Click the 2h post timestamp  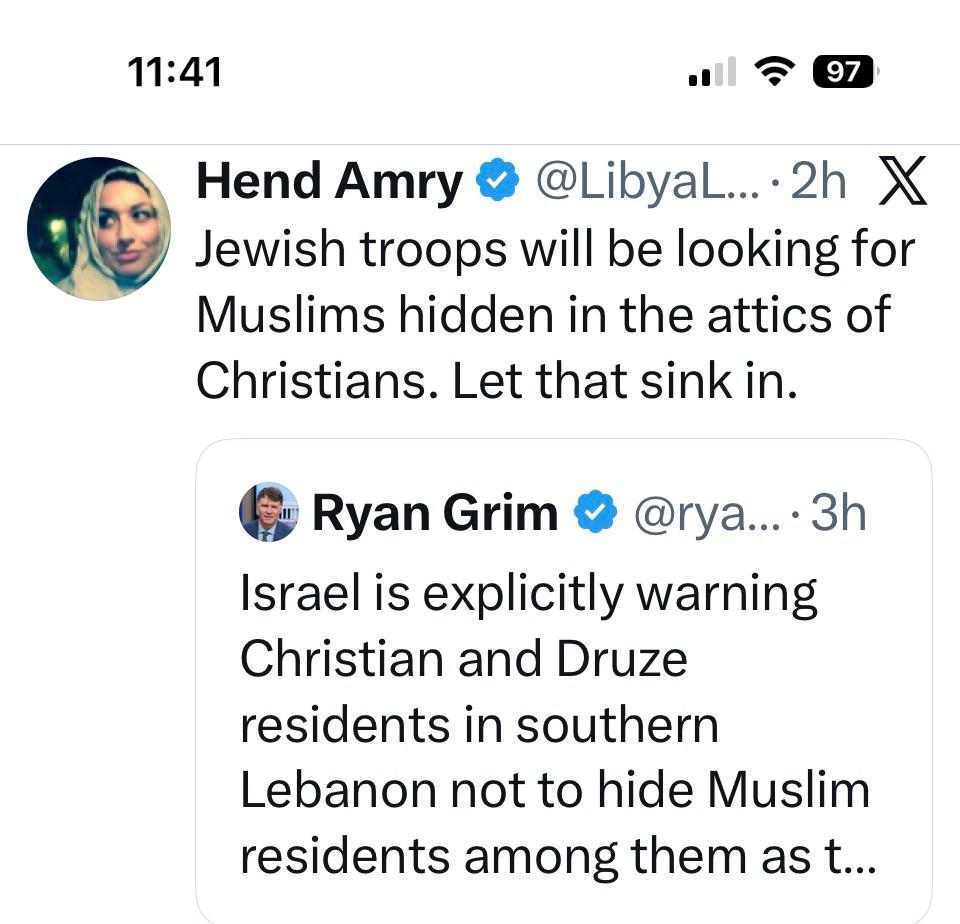[x=818, y=183]
